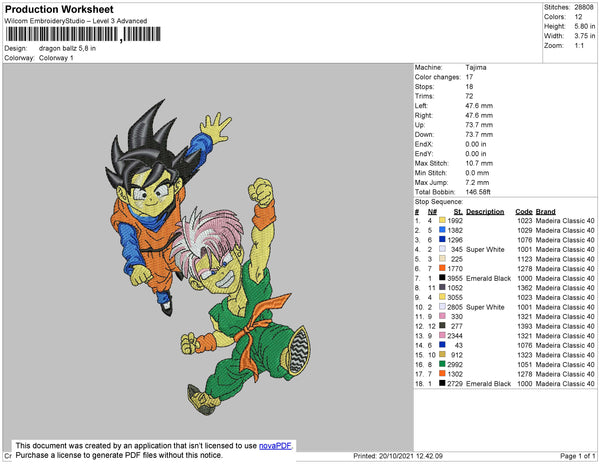The height and width of the screenshot is (464, 600).
Task: Click the Left value "47.6 mm"
Action: [x=479, y=106]
